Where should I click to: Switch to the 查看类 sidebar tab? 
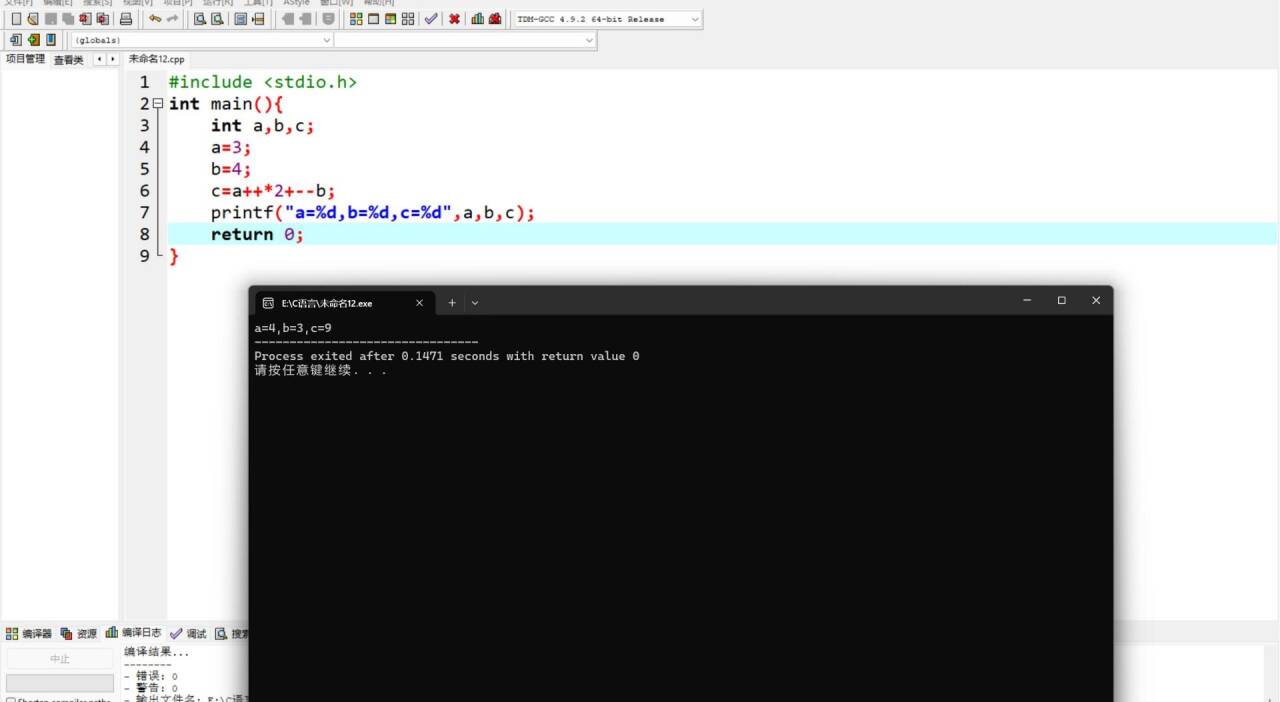click(69, 60)
